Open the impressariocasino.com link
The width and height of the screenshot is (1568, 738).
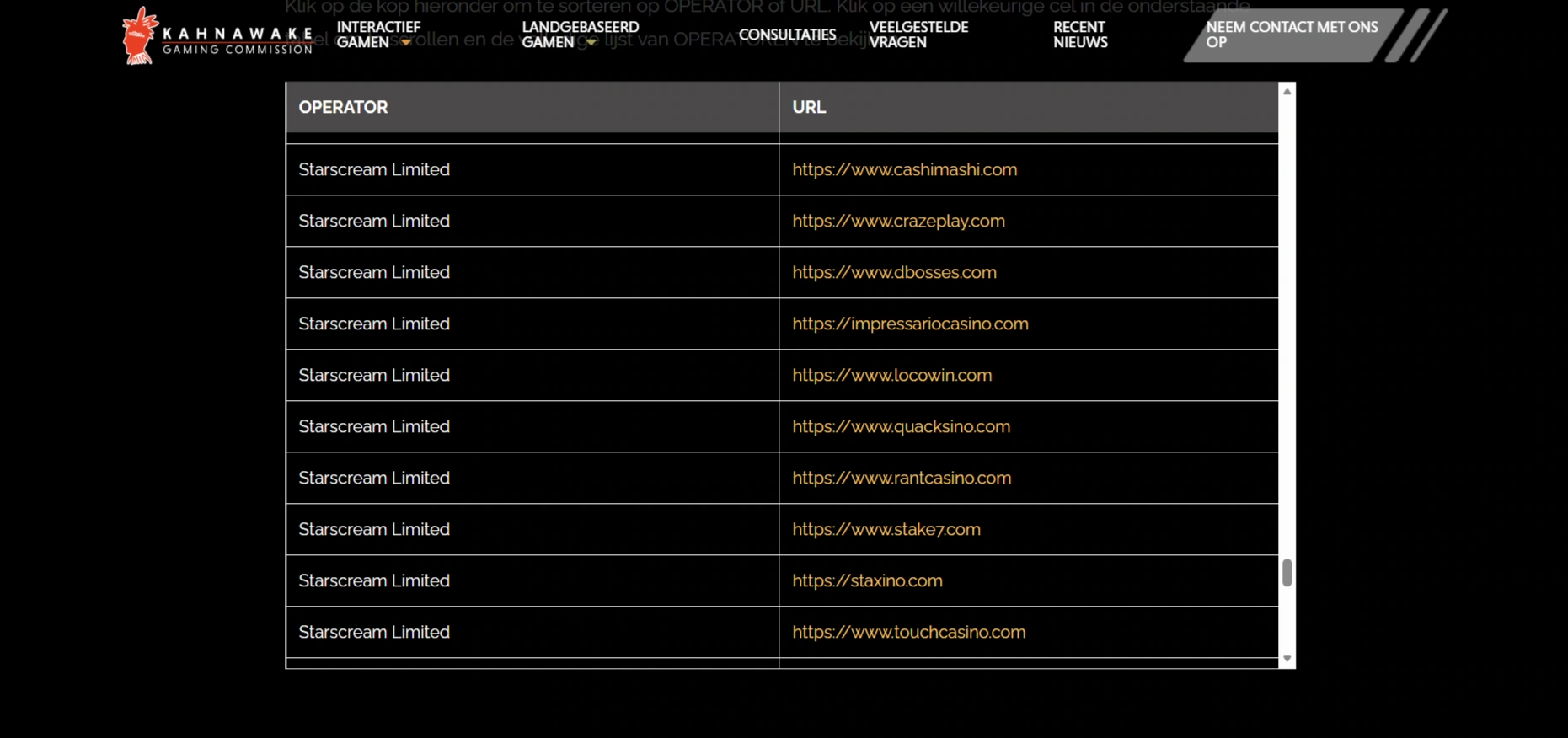[x=910, y=324]
